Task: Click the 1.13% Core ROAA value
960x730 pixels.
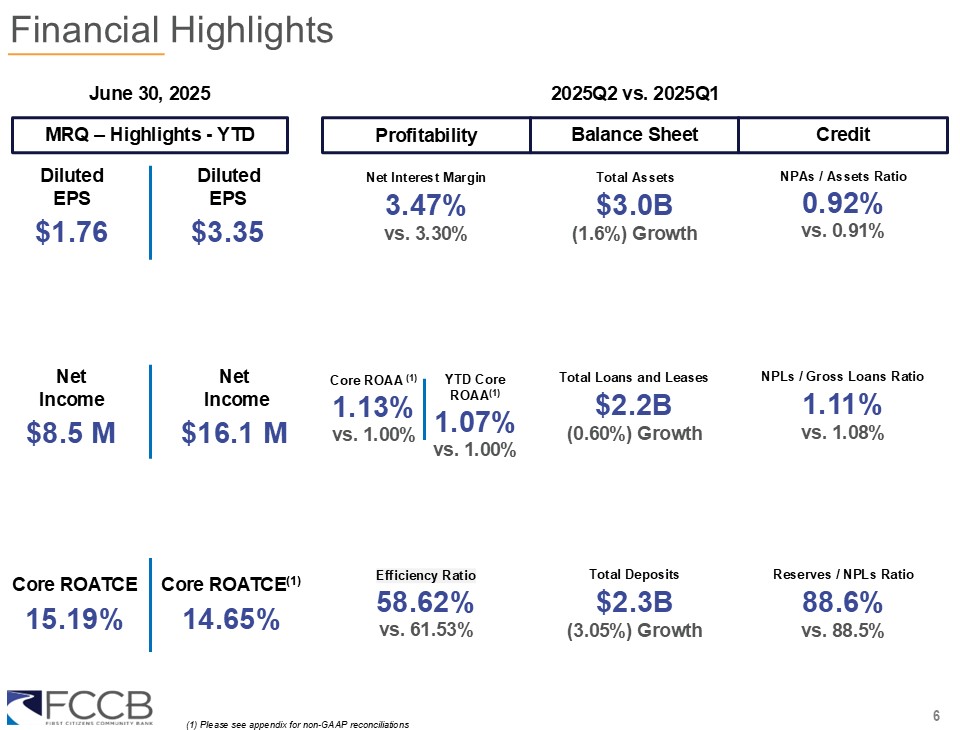Action: (372, 407)
